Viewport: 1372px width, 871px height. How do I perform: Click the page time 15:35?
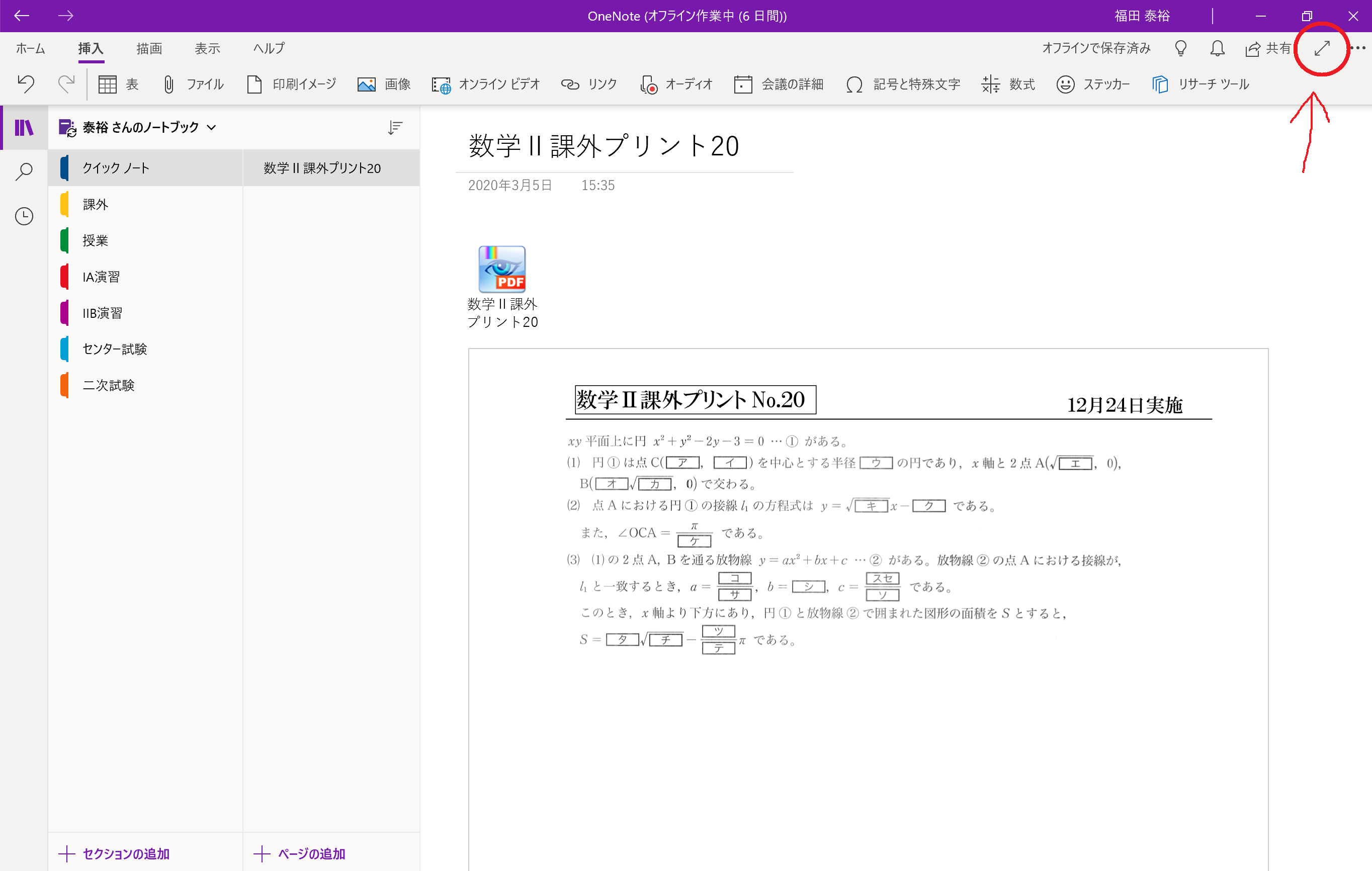coord(597,185)
